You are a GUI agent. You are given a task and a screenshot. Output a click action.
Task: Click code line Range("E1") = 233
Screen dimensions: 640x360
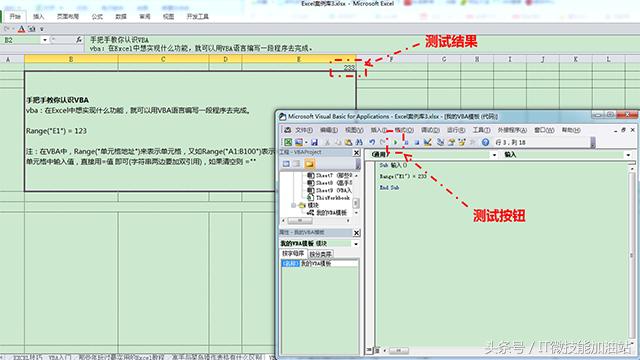(403, 176)
